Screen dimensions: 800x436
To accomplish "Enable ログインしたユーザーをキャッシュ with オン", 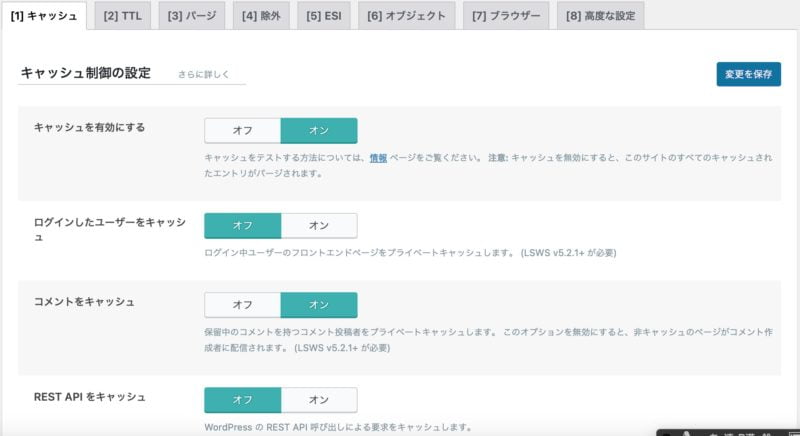I will 318,225.
